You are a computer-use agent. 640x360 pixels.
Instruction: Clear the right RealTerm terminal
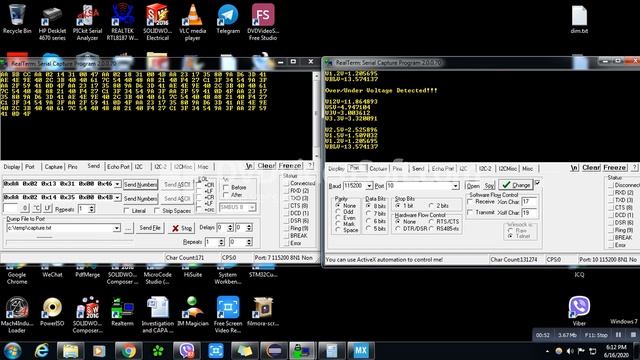591,168
